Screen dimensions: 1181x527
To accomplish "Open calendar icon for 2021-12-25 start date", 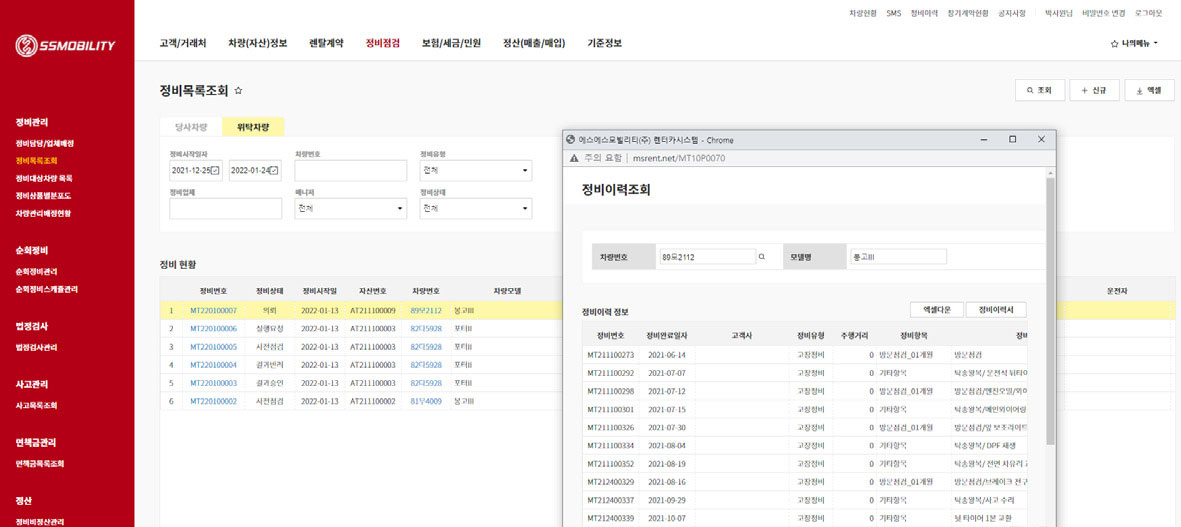I will [214, 171].
